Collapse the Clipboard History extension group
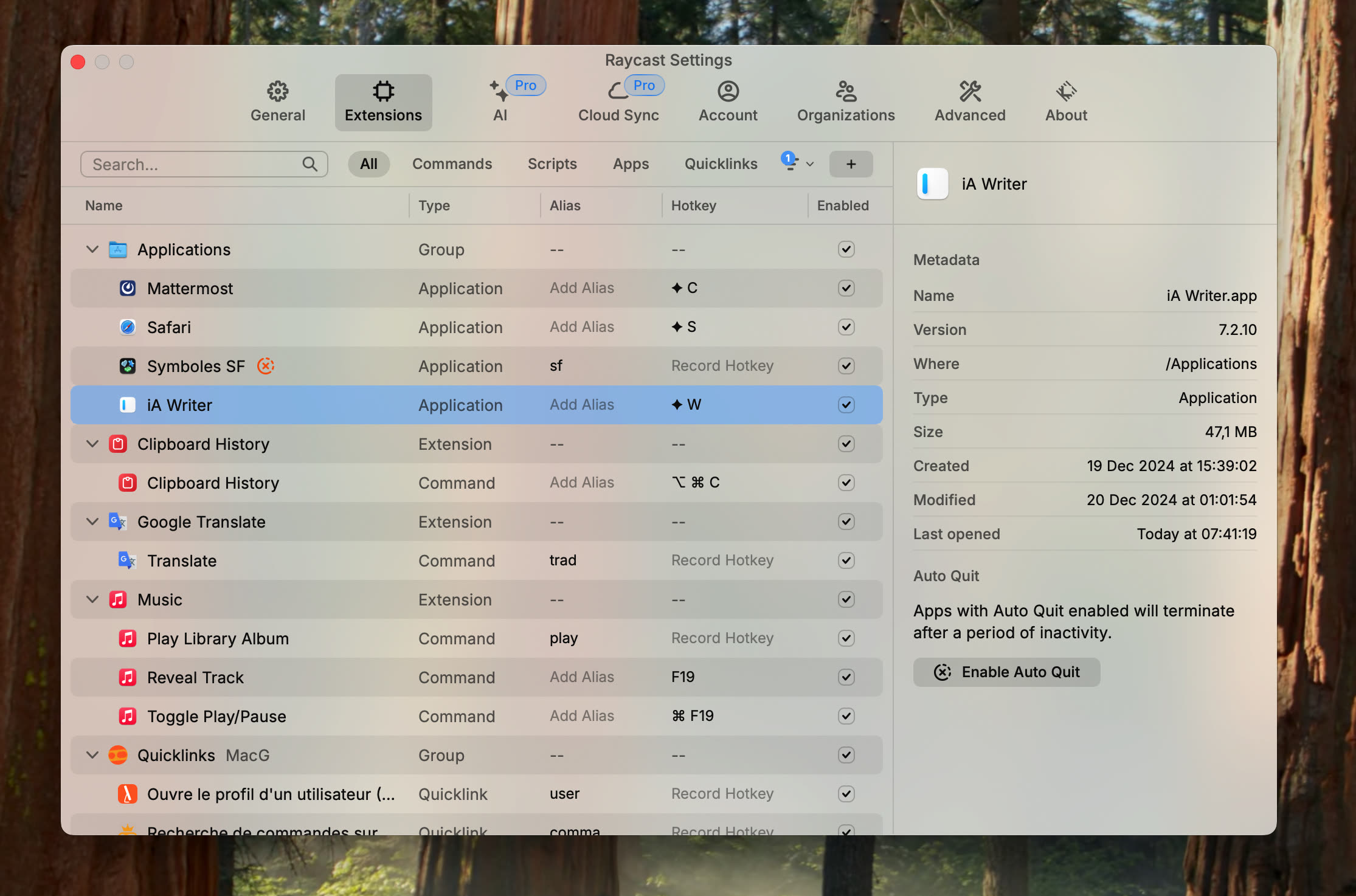The image size is (1356, 896). pos(92,444)
